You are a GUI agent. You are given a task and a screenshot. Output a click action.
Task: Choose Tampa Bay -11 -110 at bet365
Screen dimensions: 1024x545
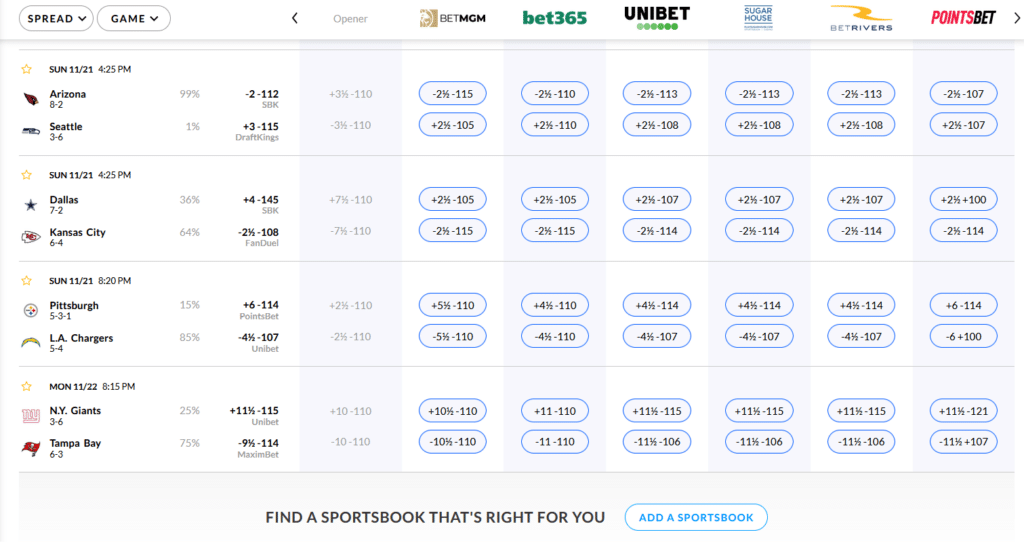click(x=554, y=443)
